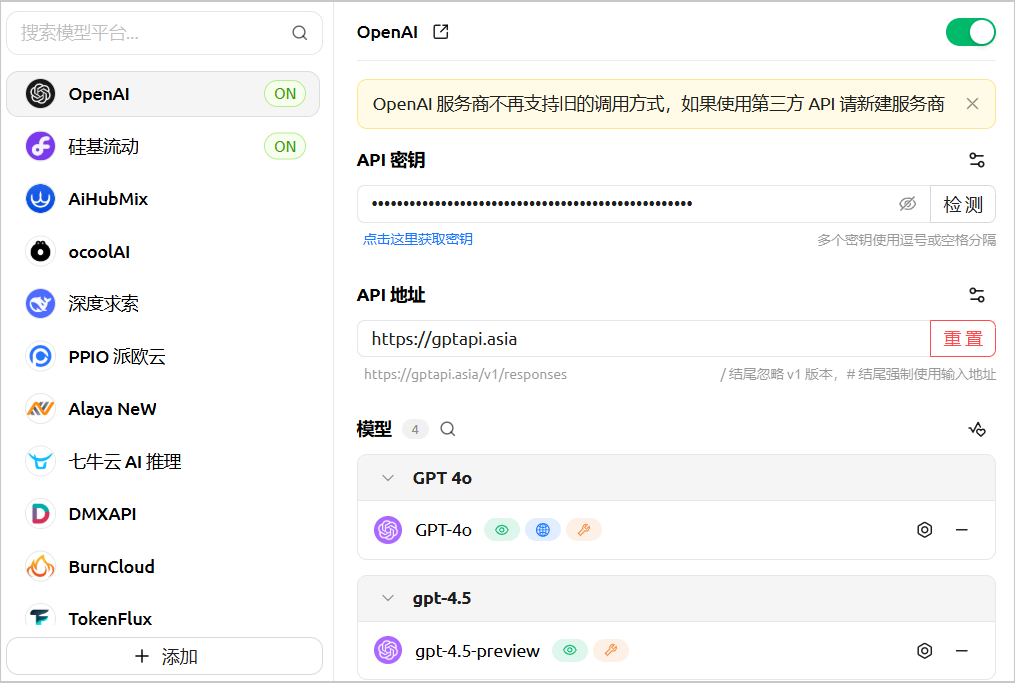Click the model health check icon
This screenshot has height=683, width=1015.
977,429
